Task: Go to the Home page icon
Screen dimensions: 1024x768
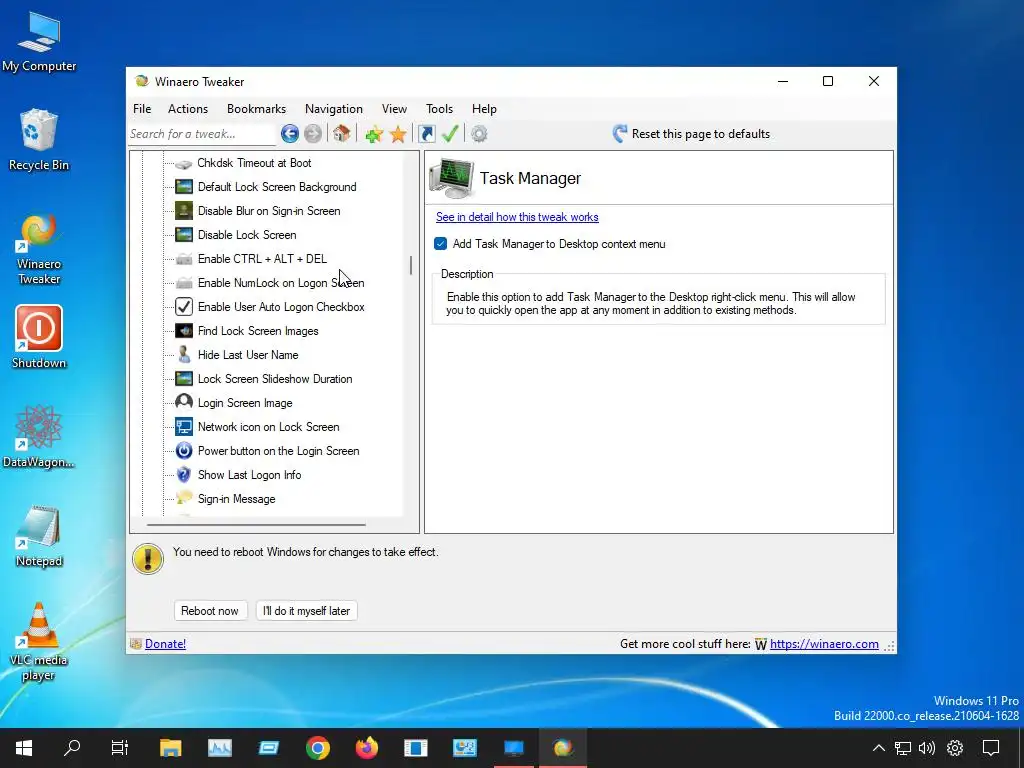Action: [x=341, y=134]
